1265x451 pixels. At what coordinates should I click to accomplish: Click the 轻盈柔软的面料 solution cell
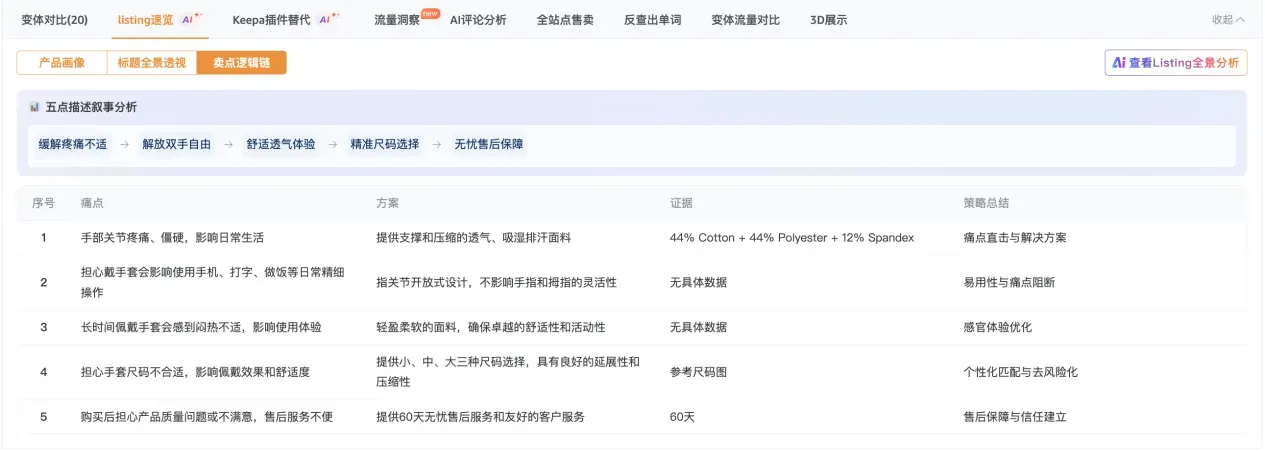tap(490, 327)
